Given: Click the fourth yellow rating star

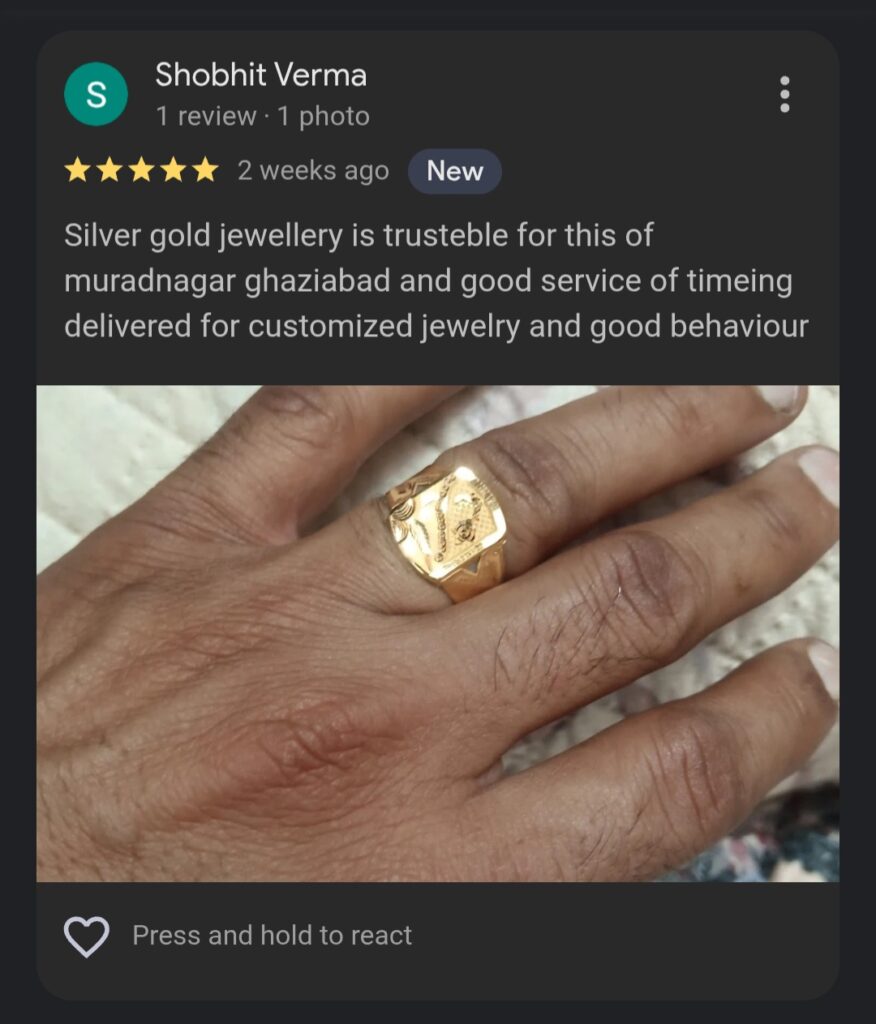Looking at the screenshot, I should (174, 170).
